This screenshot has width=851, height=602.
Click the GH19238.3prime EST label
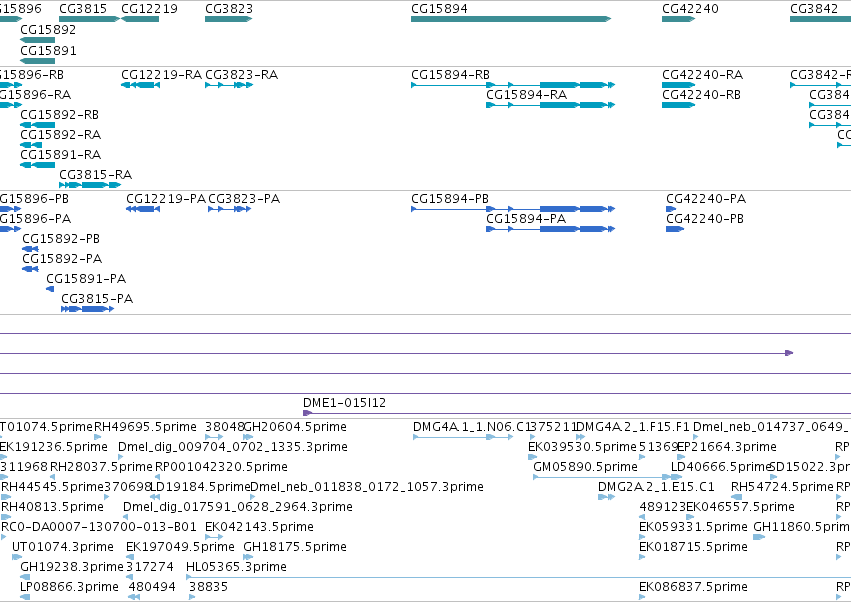click(x=72, y=567)
